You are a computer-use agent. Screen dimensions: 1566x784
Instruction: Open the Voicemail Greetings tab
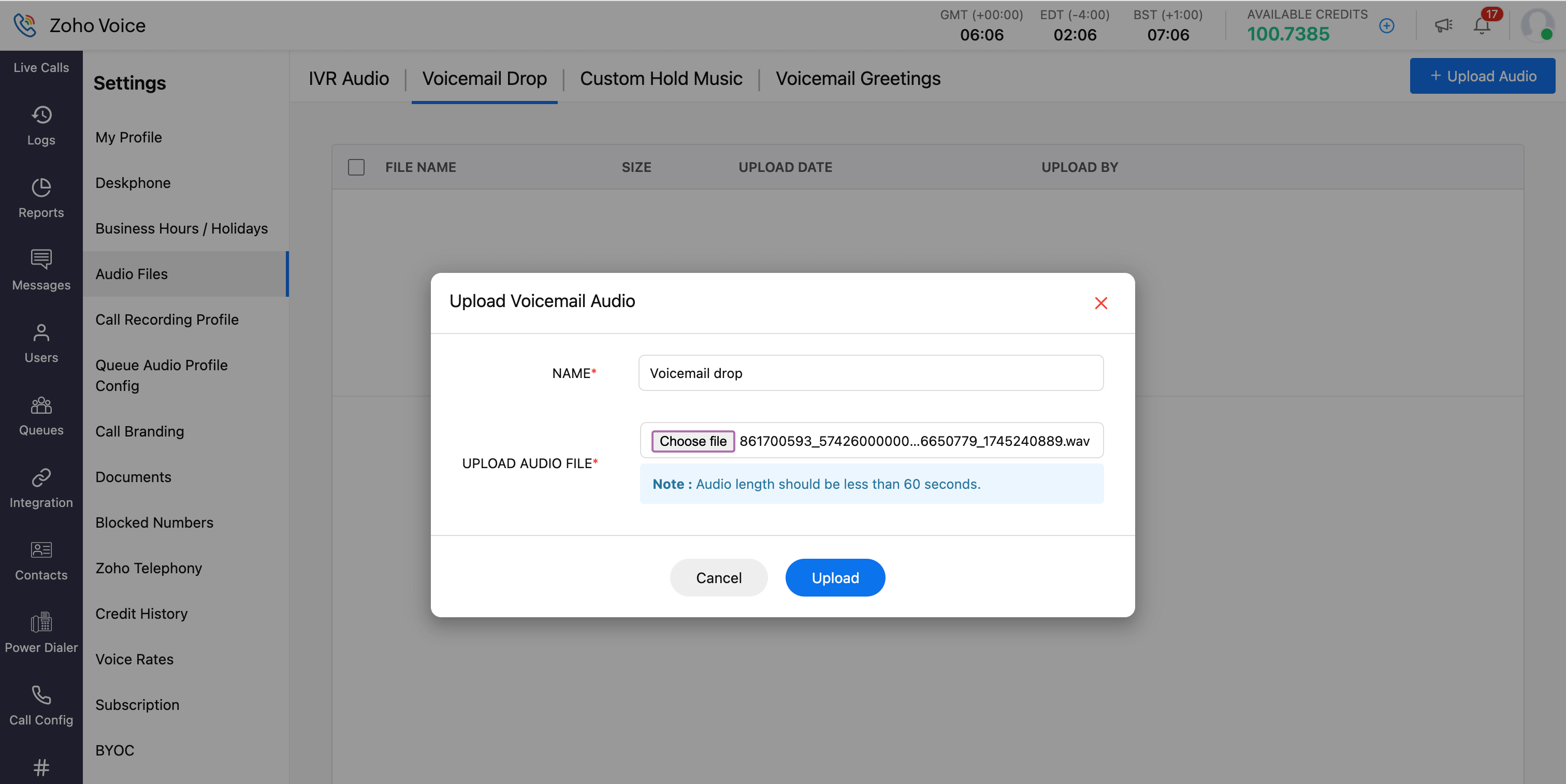coord(858,78)
